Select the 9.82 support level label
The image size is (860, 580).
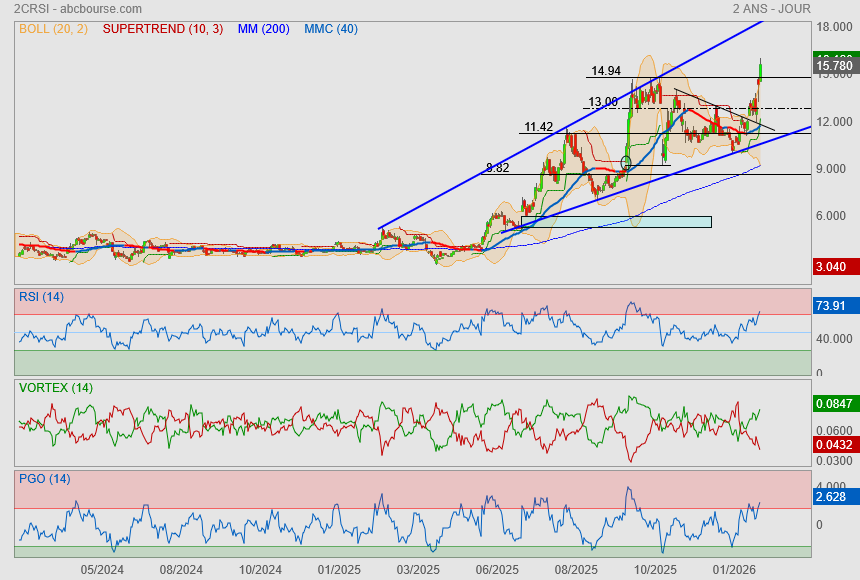point(497,168)
